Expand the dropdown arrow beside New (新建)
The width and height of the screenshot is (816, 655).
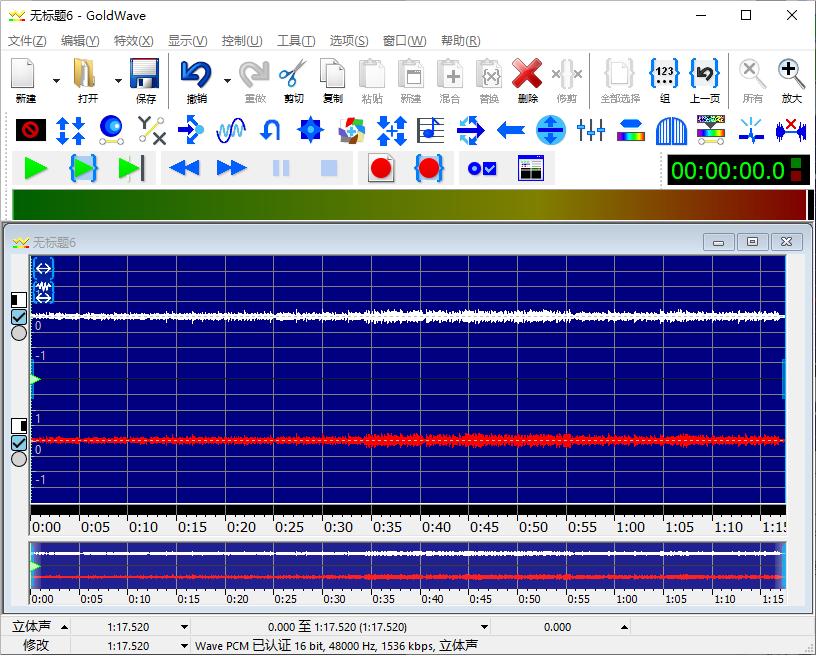pyautogui.click(x=56, y=81)
